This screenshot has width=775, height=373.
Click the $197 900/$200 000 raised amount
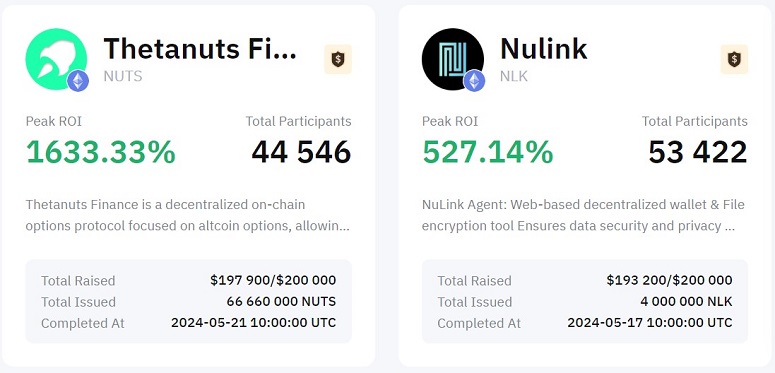(x=273, y=281)
